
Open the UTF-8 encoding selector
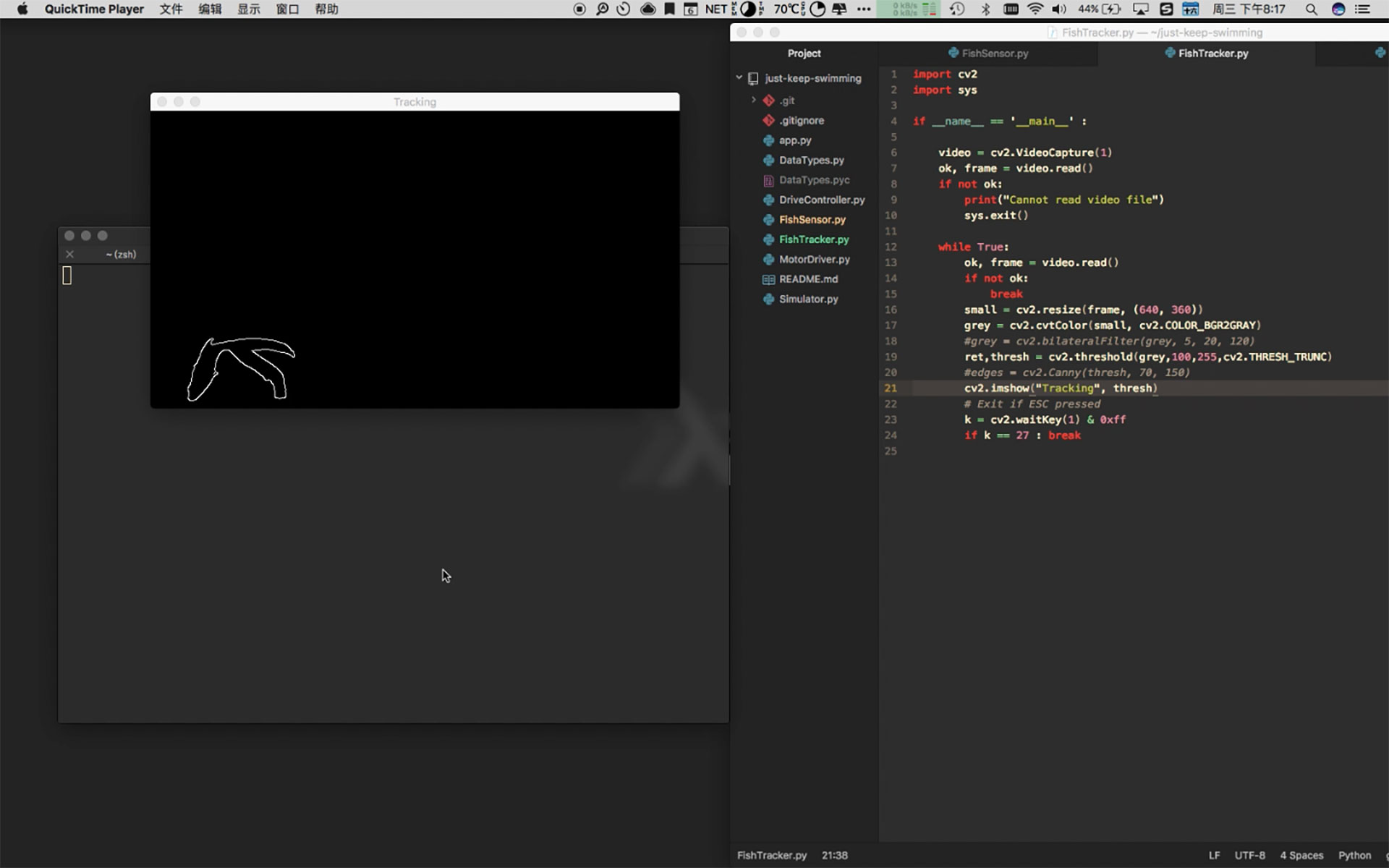point(1249,855)
